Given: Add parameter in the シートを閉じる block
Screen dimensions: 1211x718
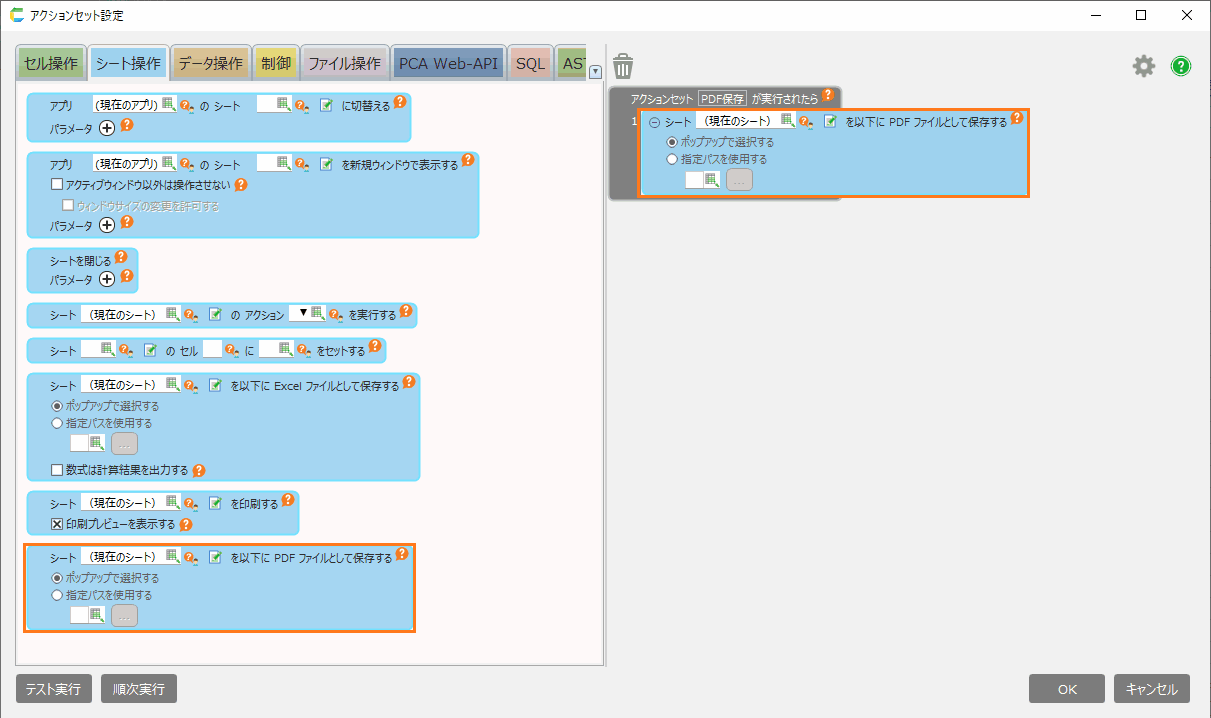Looking at the screenshot, I should pyautogui.click(x=107, y=279).
